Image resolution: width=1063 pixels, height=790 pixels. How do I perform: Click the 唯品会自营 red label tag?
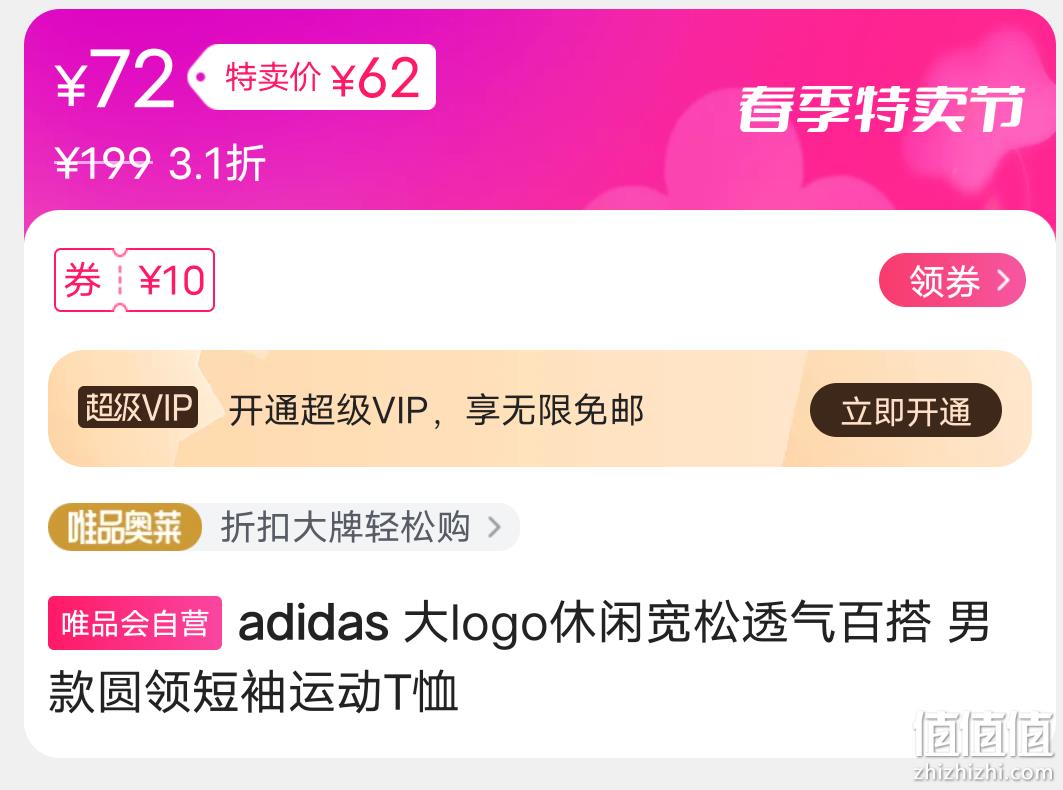pyautogui.click(x=135, y=623)
